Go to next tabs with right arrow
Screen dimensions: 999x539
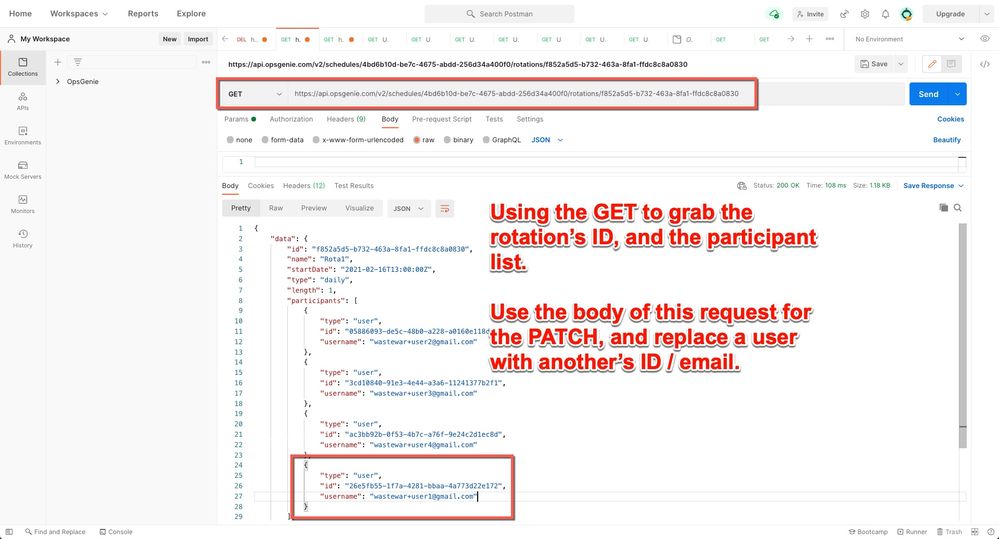click(791, 39)
